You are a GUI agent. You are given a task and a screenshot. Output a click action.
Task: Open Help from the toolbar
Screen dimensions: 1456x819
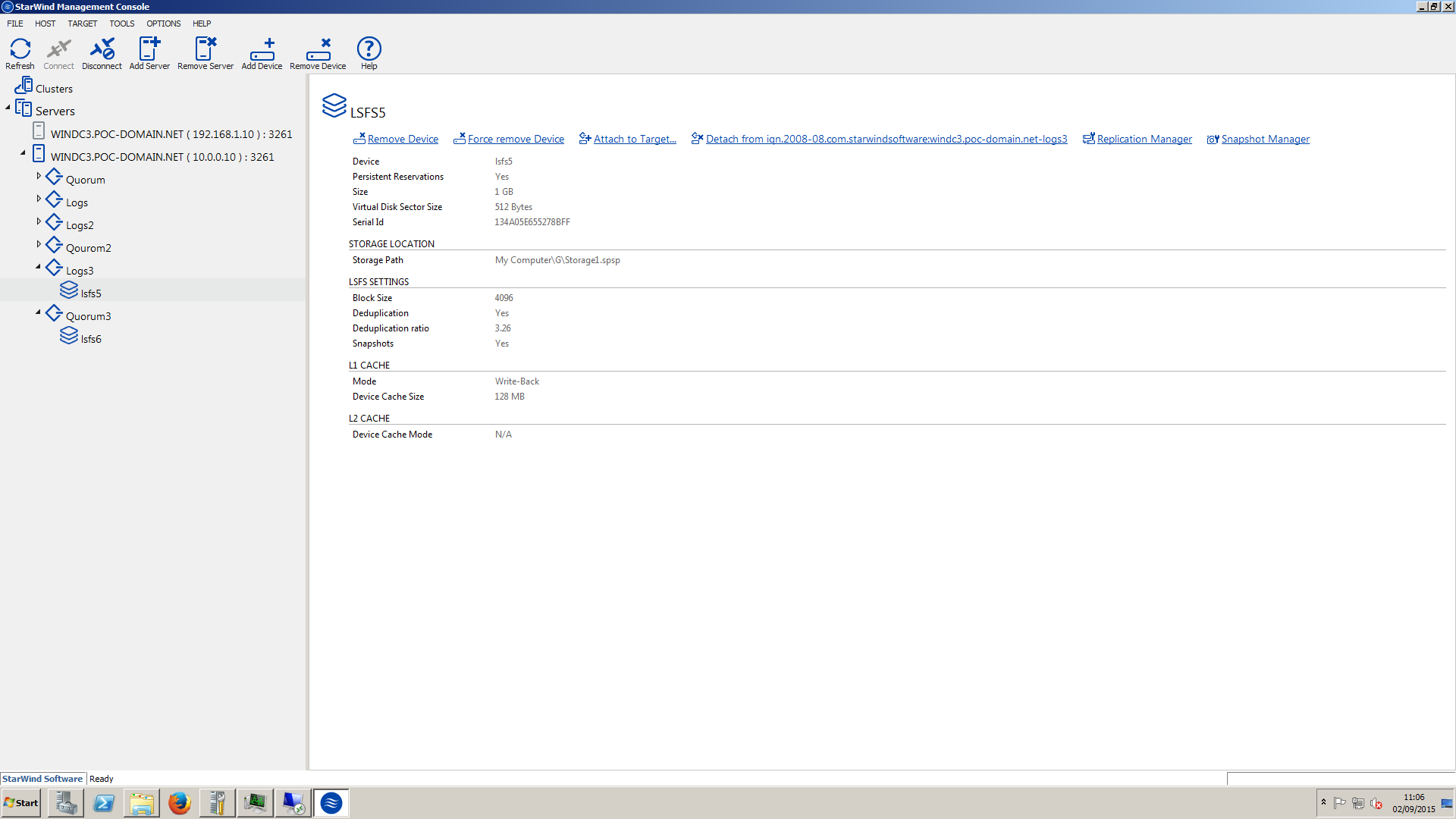point(369,53)
